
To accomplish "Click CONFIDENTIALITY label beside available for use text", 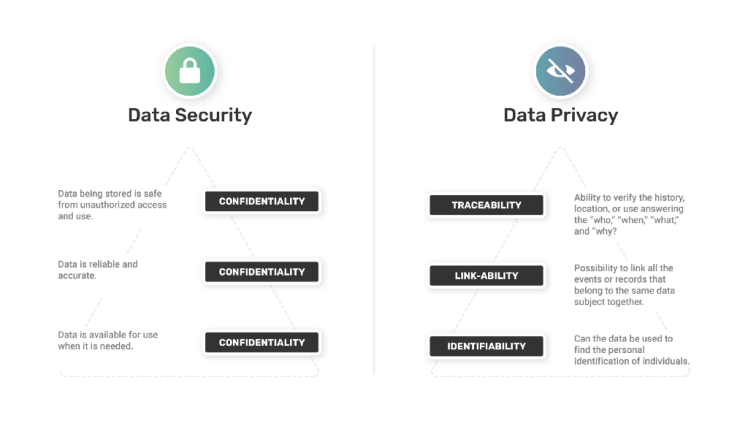I will 262,342.
